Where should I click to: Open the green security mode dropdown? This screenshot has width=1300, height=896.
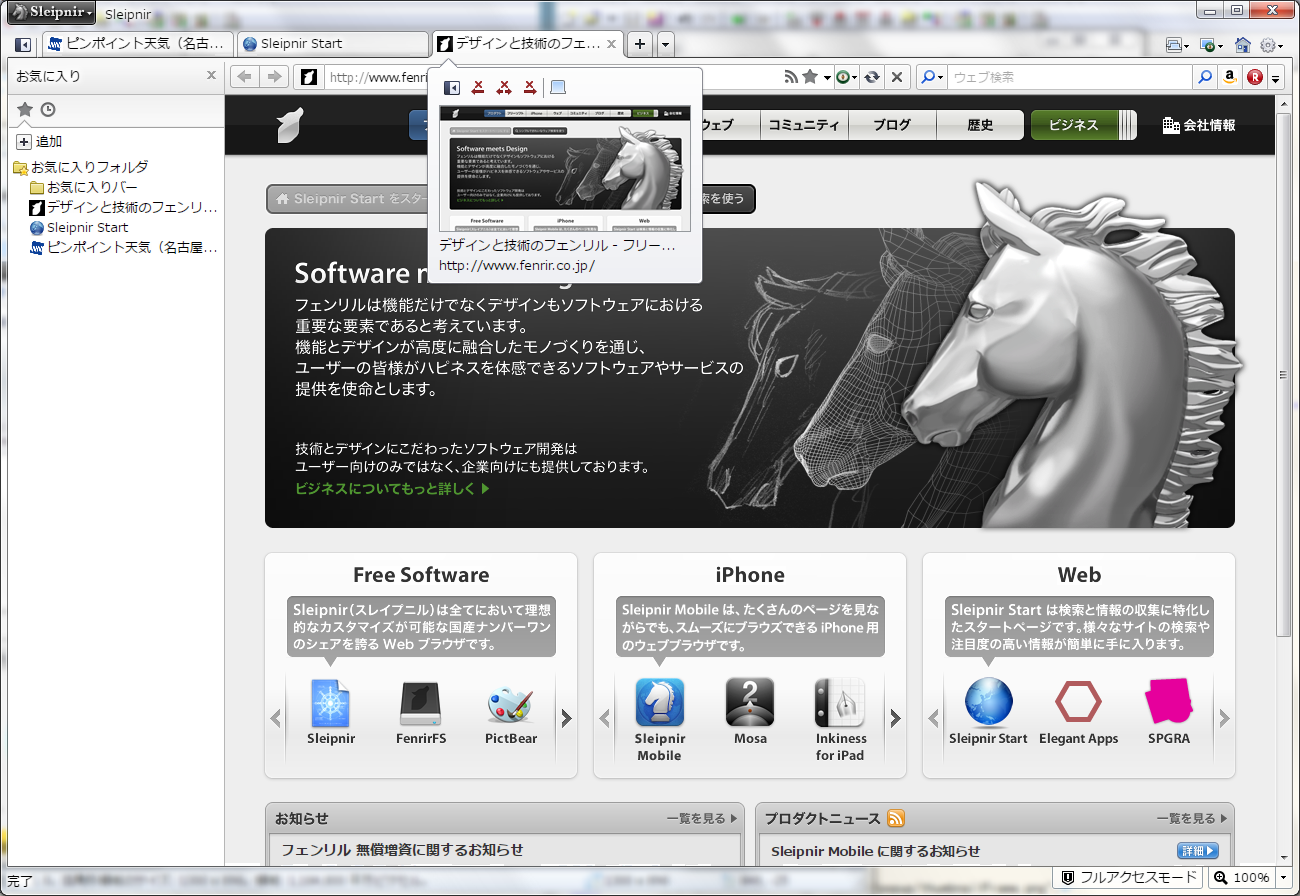tap(847, 77)
